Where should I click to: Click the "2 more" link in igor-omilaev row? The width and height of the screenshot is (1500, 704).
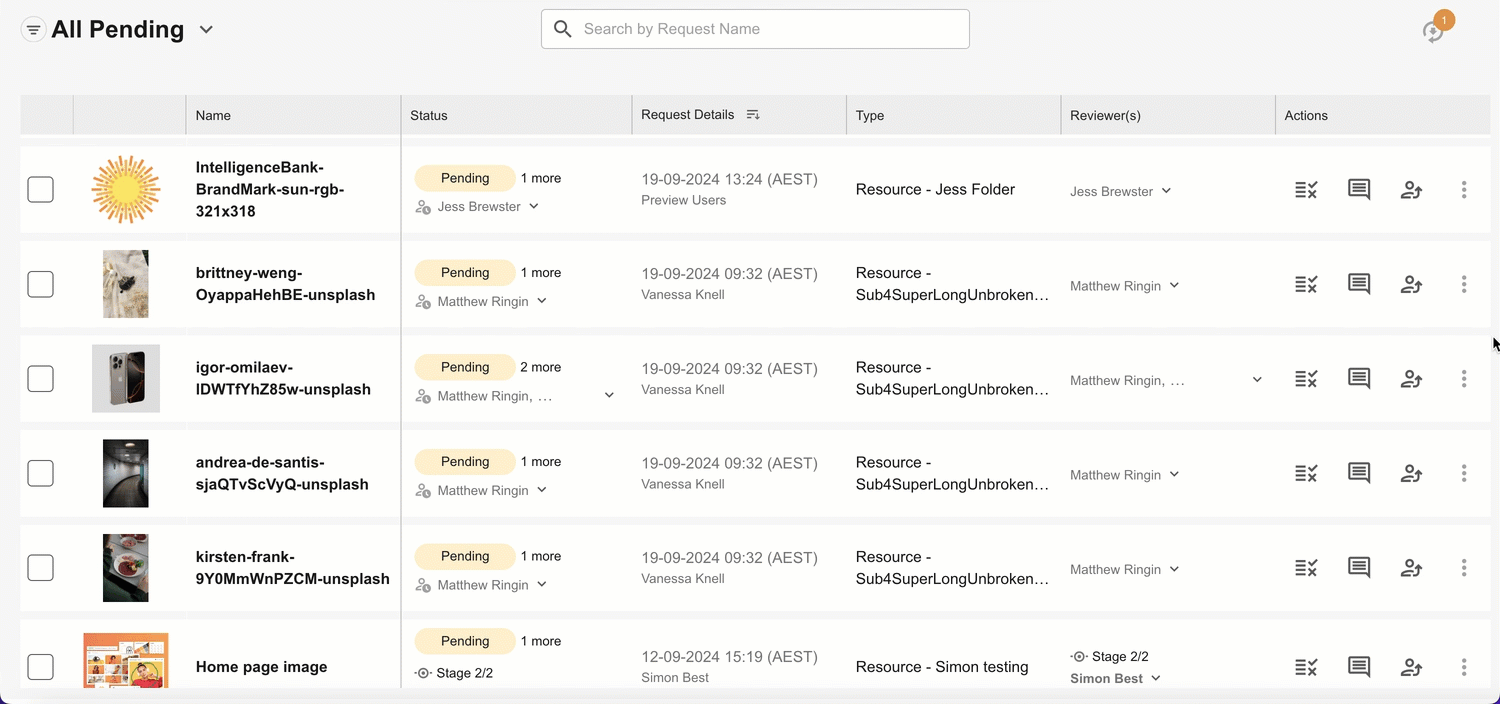pyautogui.click(x=540, y=368)
